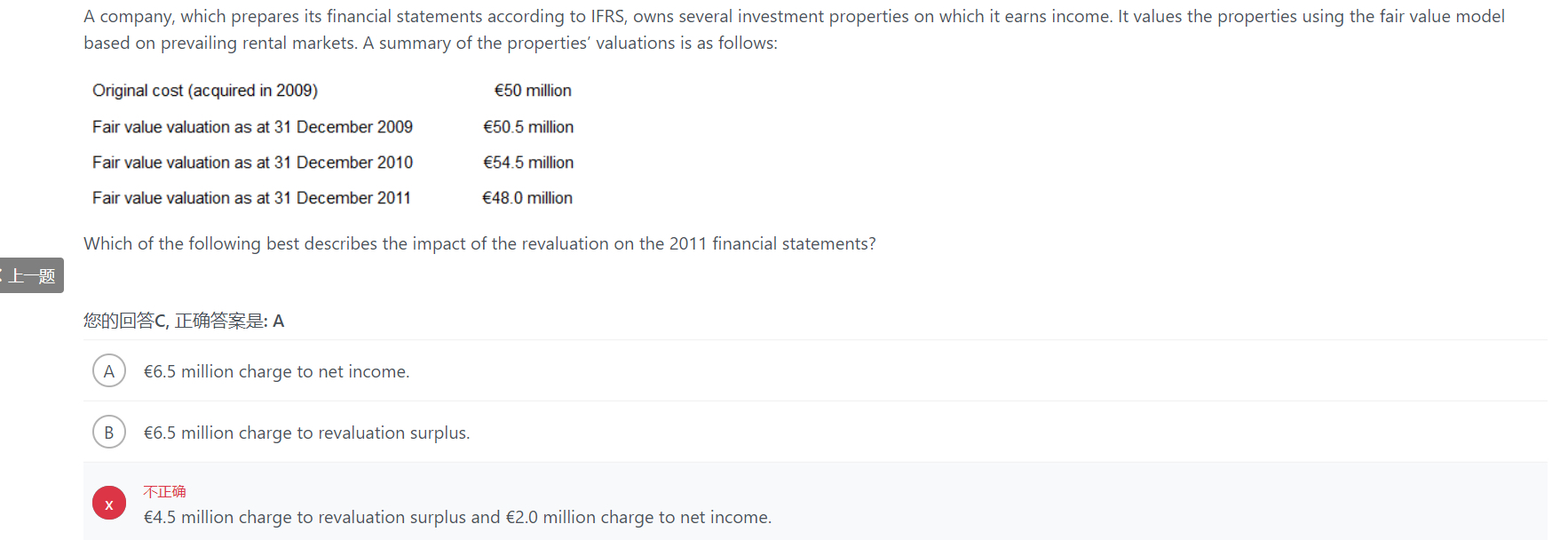The height and width of the screenshot is (540, 1568).
Task: Click the red X wrong-answer icon
Action: 109,504
